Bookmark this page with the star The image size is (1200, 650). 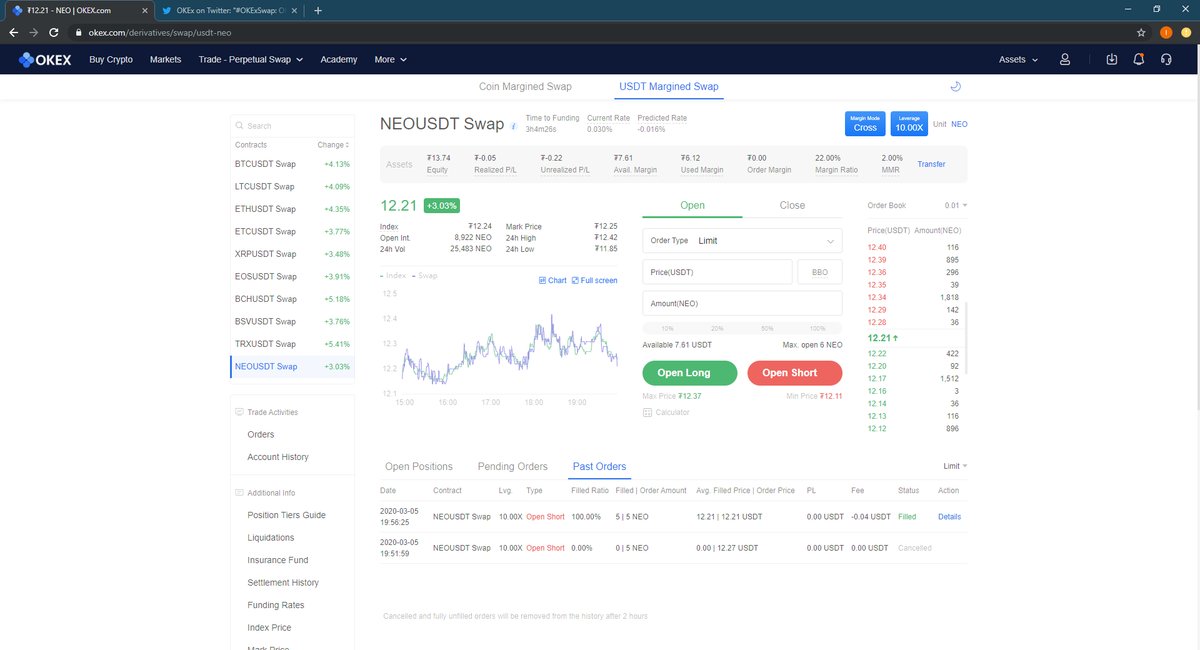coord(1142,32)
